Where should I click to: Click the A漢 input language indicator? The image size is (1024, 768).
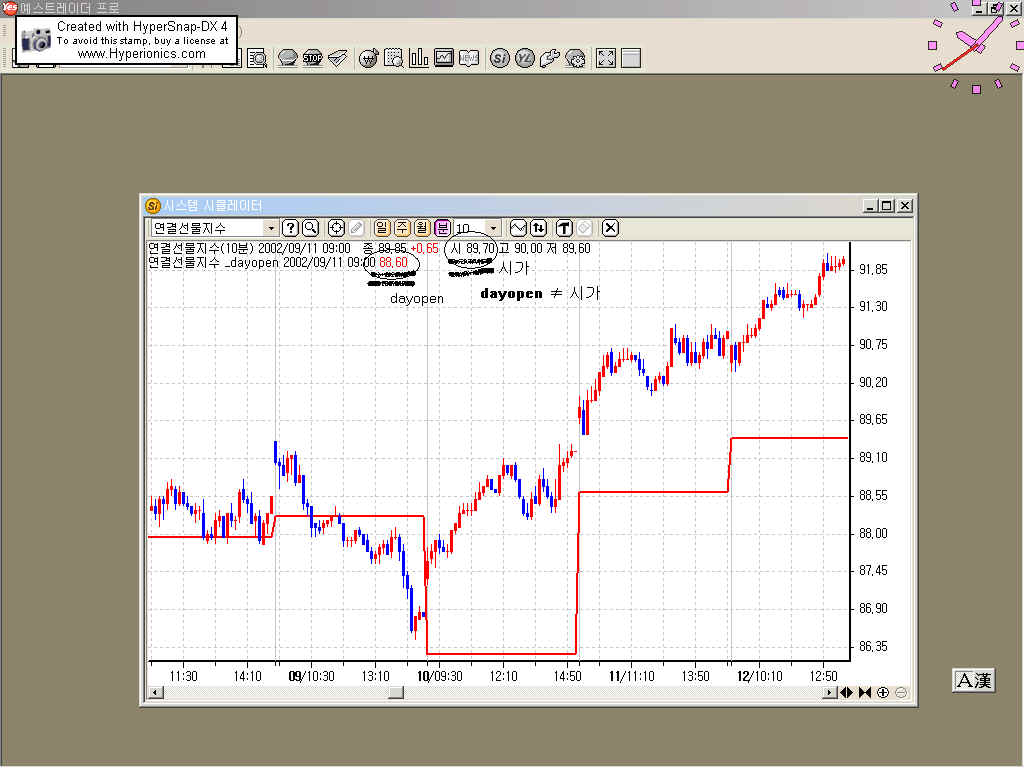click(973, 681)
